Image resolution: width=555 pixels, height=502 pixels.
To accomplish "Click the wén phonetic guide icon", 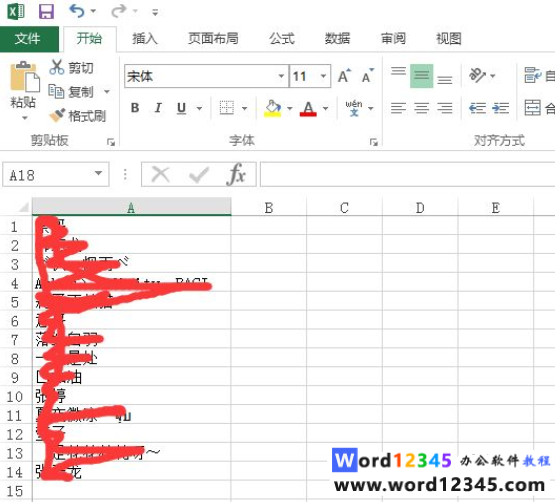I will coord(354,108).
